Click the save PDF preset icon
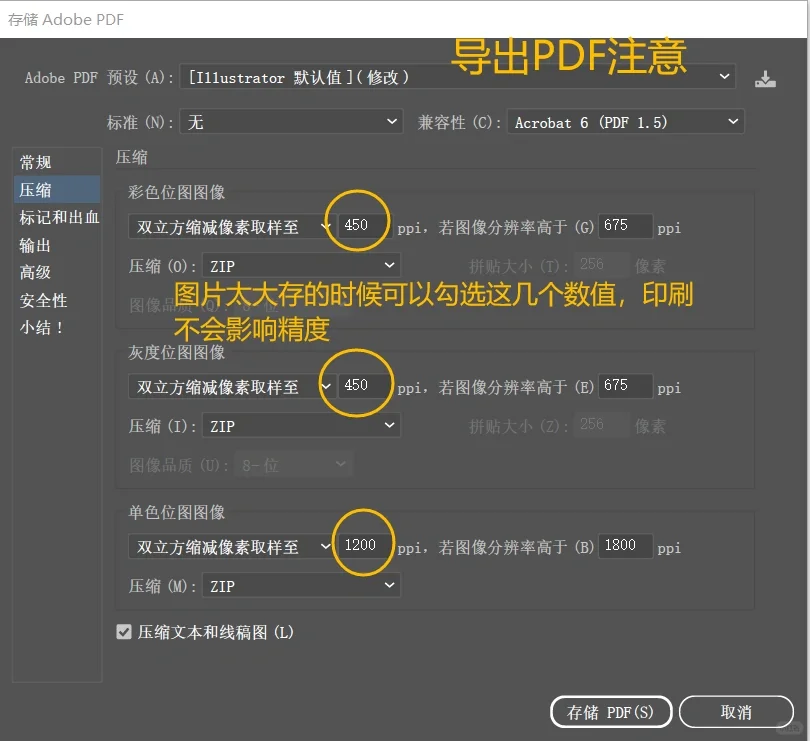 [x=765, y=77]
